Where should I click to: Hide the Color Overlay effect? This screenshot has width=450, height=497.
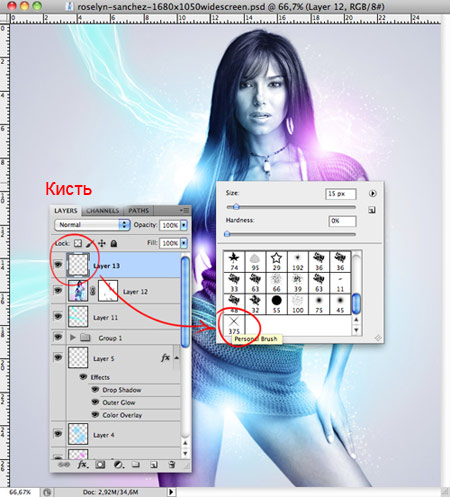(x=95, y=415)
